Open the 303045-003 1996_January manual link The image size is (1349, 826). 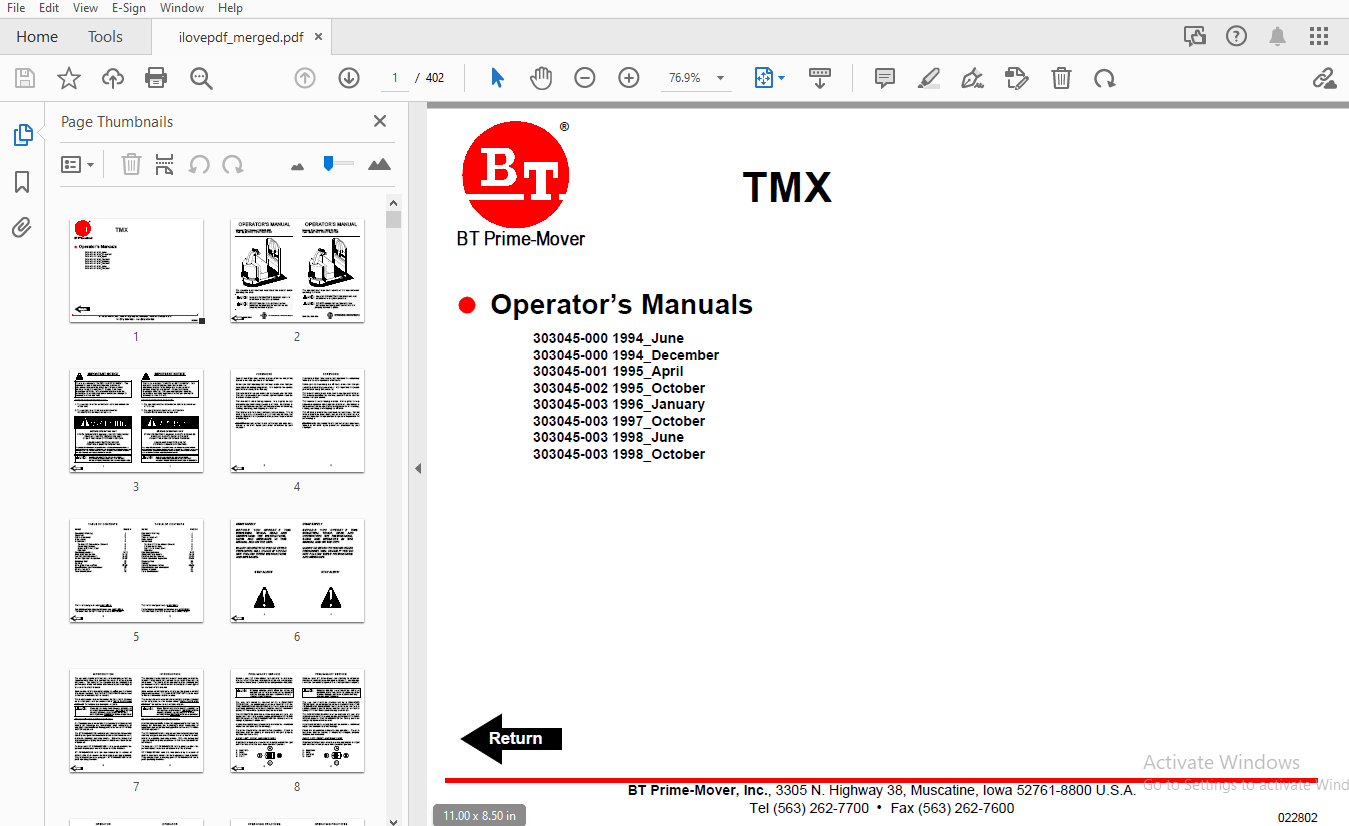[619, 404]
